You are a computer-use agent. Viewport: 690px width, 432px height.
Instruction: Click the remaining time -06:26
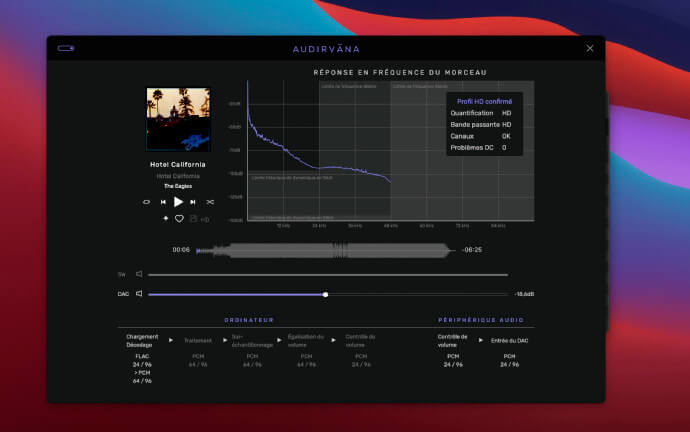coord(472,249)
